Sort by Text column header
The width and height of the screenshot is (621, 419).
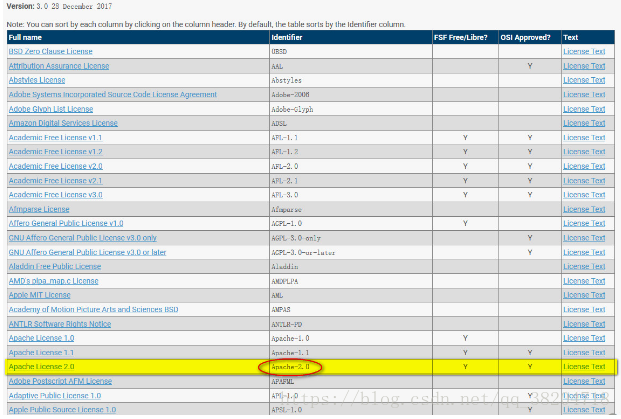pos(571,38)
